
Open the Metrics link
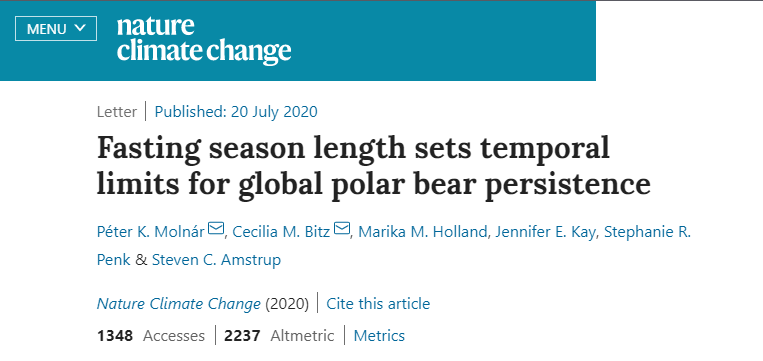tap(379, 336)
